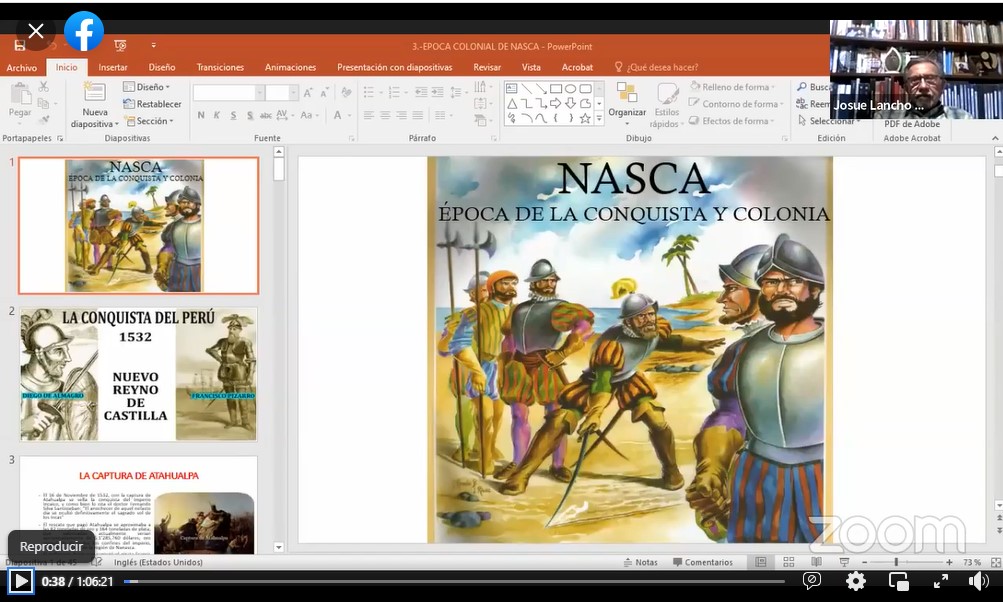Expand the Sección dropdown

click(149, 121)
